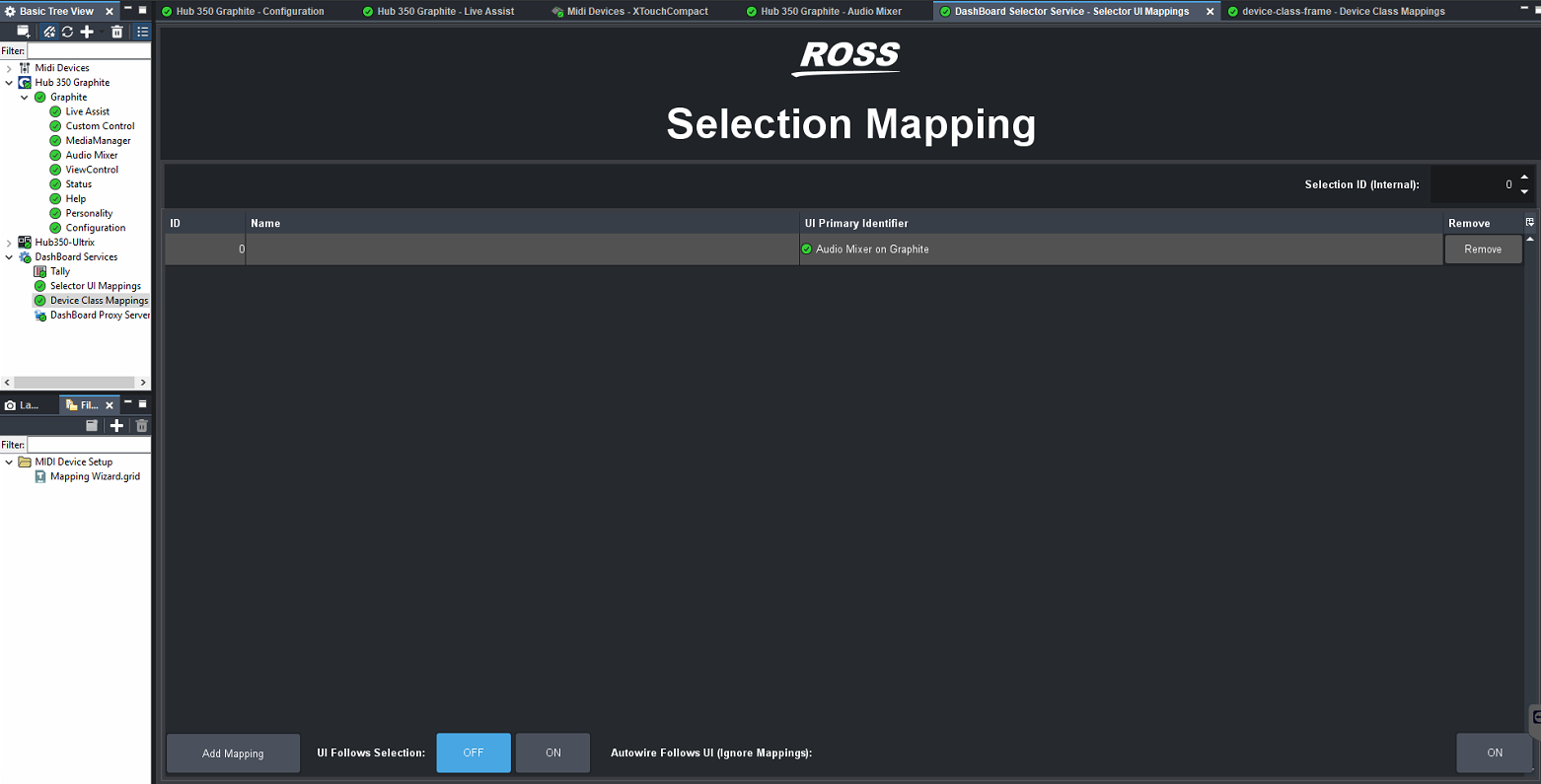Click the plus icon in File Navigator toolbar
The width and height of the screenshot is (1541, 784).
point(116,426)
